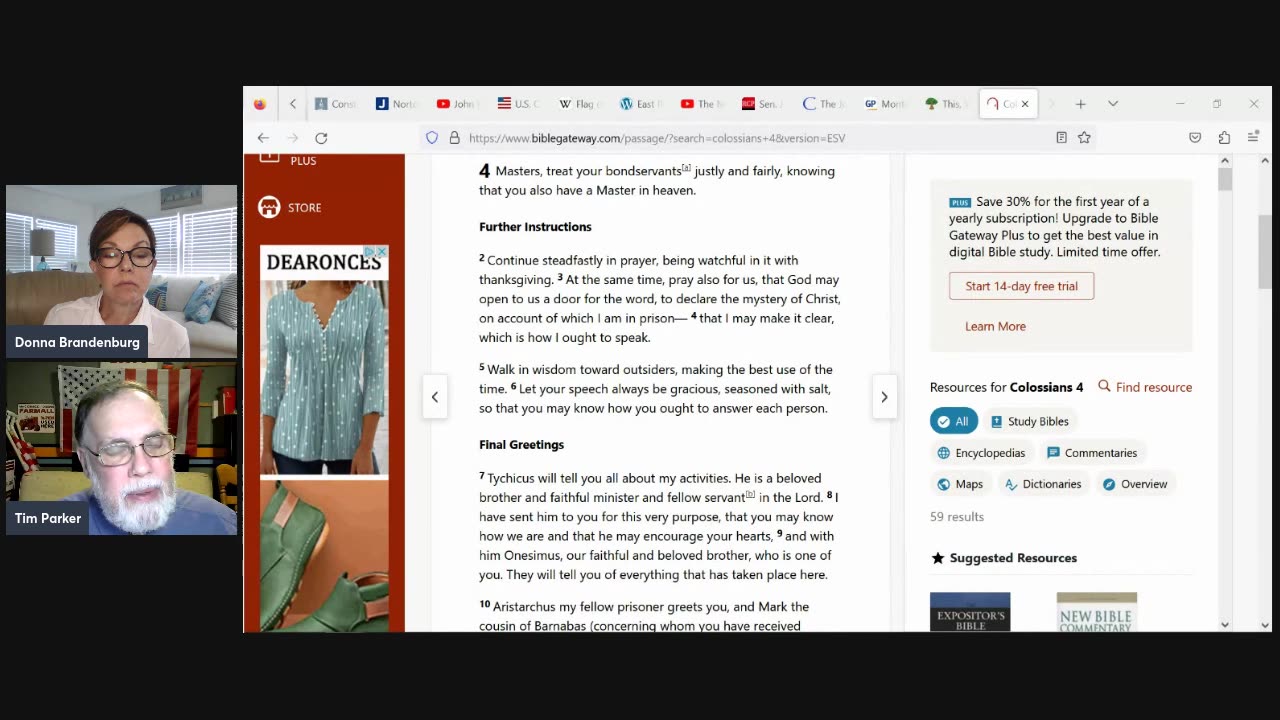Image resolution: width=1280 pixels, height=720 pixels.
Task: Click the biblegateway URL address bar
Action: 657,138
